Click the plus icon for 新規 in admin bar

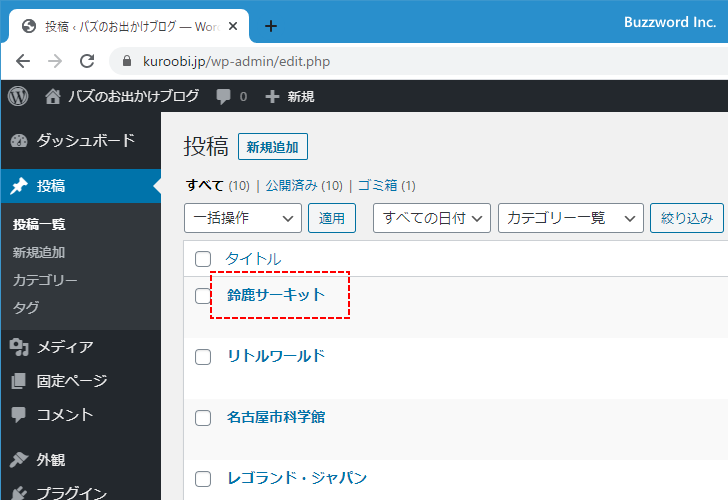pyautogui.click(x=272, y=97)
